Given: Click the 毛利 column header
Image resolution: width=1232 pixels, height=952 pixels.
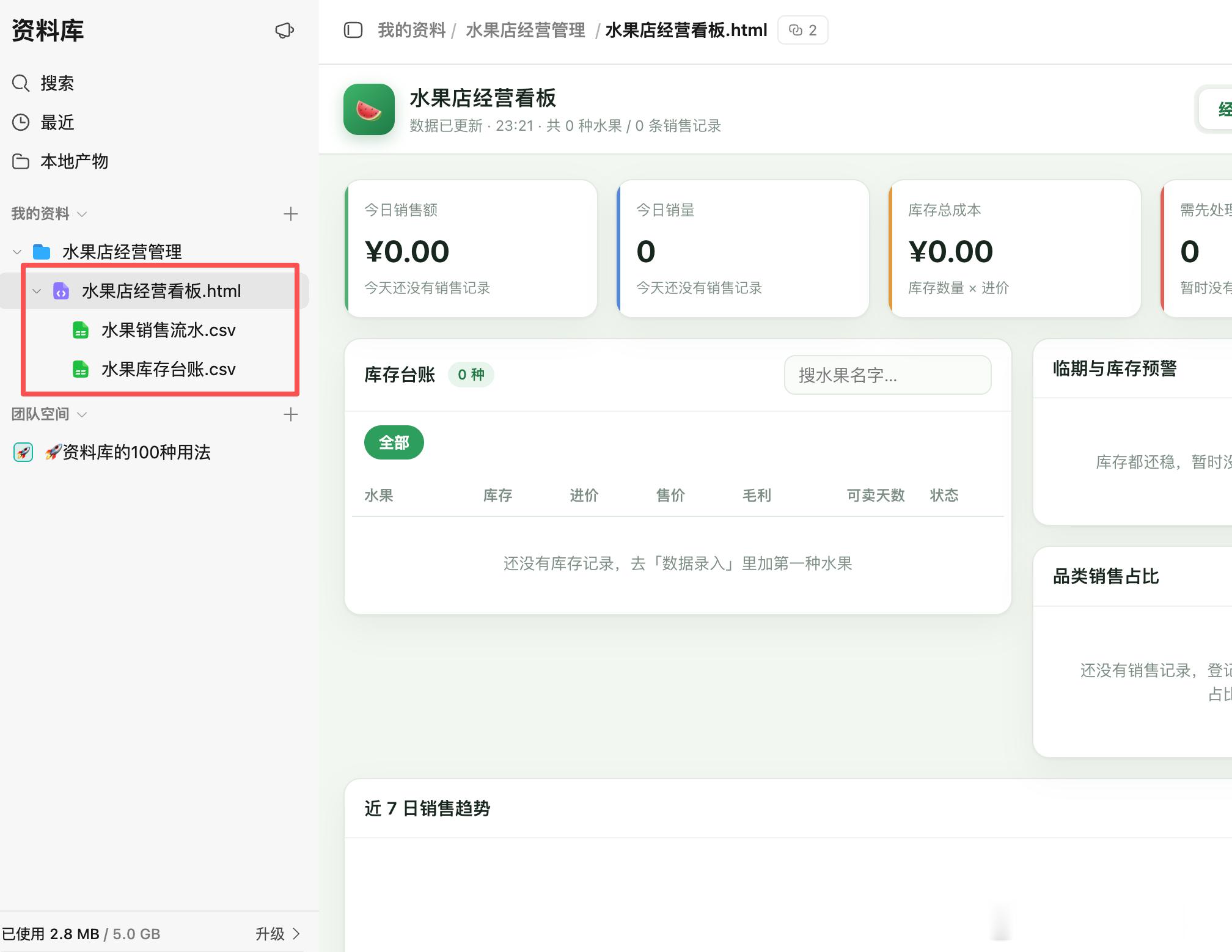Looking at the screenshot, I should (757, 495).
